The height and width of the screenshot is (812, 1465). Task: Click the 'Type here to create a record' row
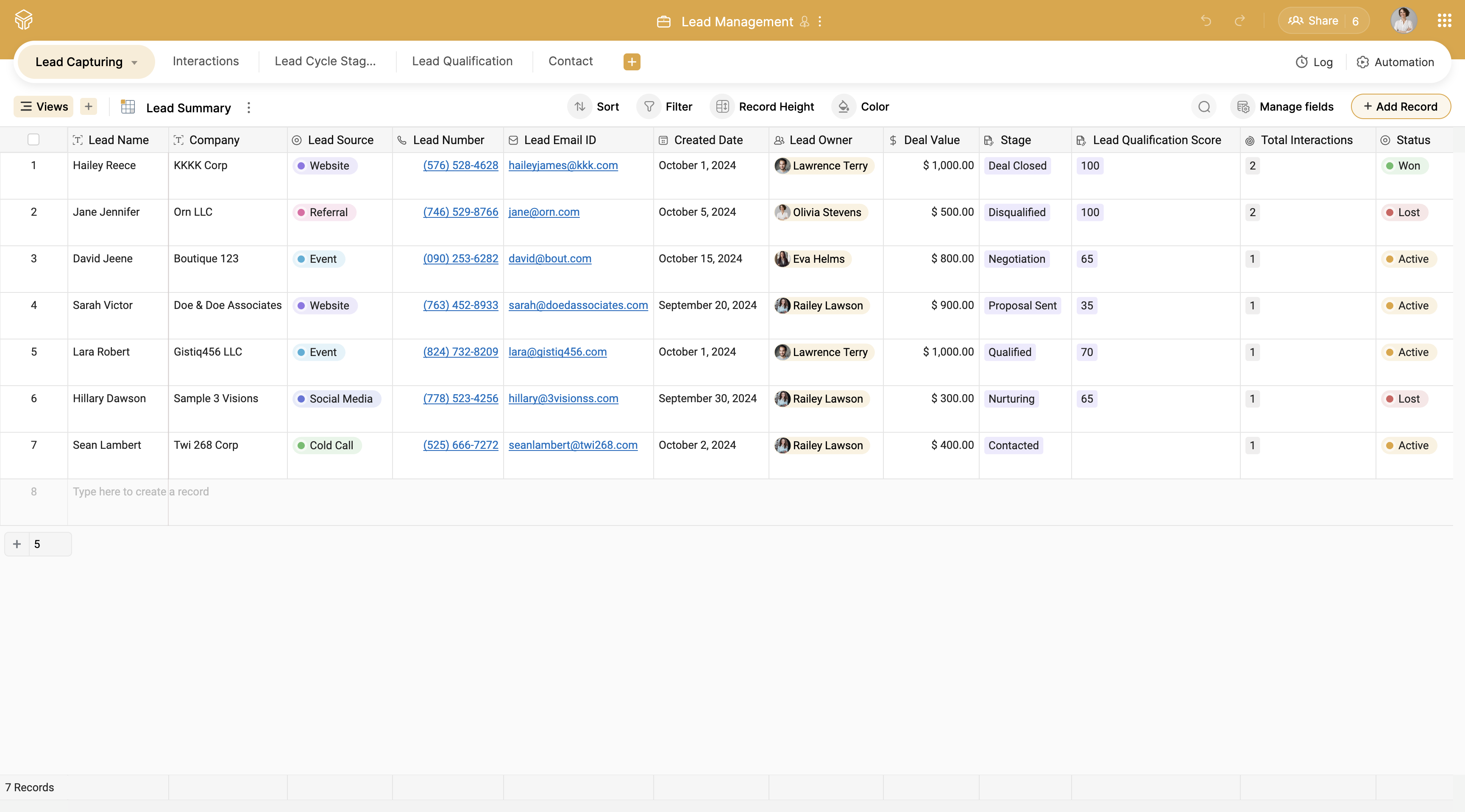(x=727, y=502)
